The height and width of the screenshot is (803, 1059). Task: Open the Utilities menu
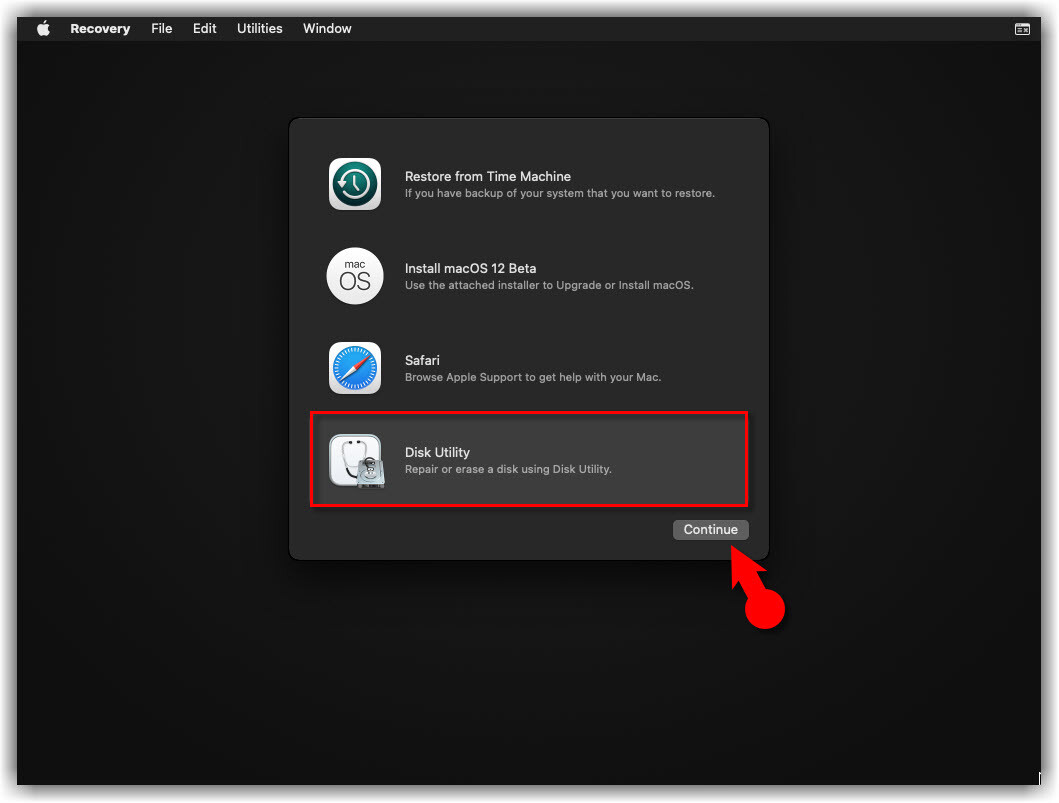click(x=259, y=28)
